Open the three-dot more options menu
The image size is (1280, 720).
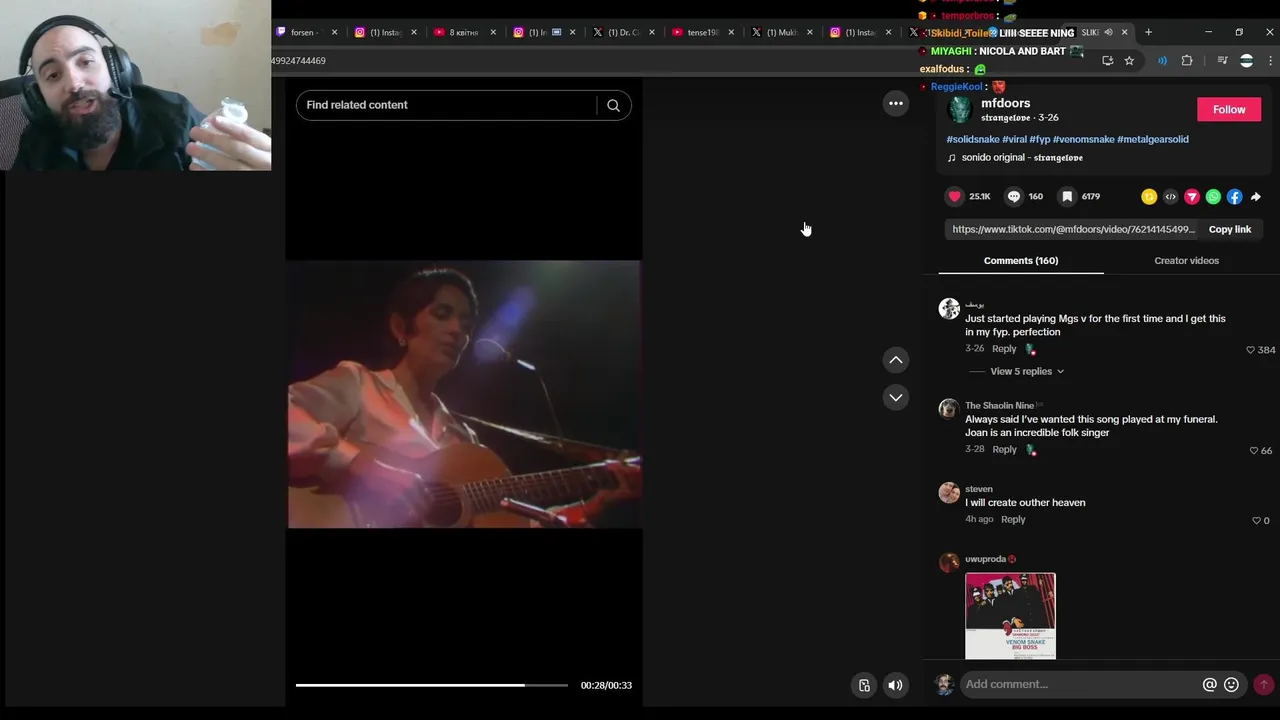tap(896, 103)
